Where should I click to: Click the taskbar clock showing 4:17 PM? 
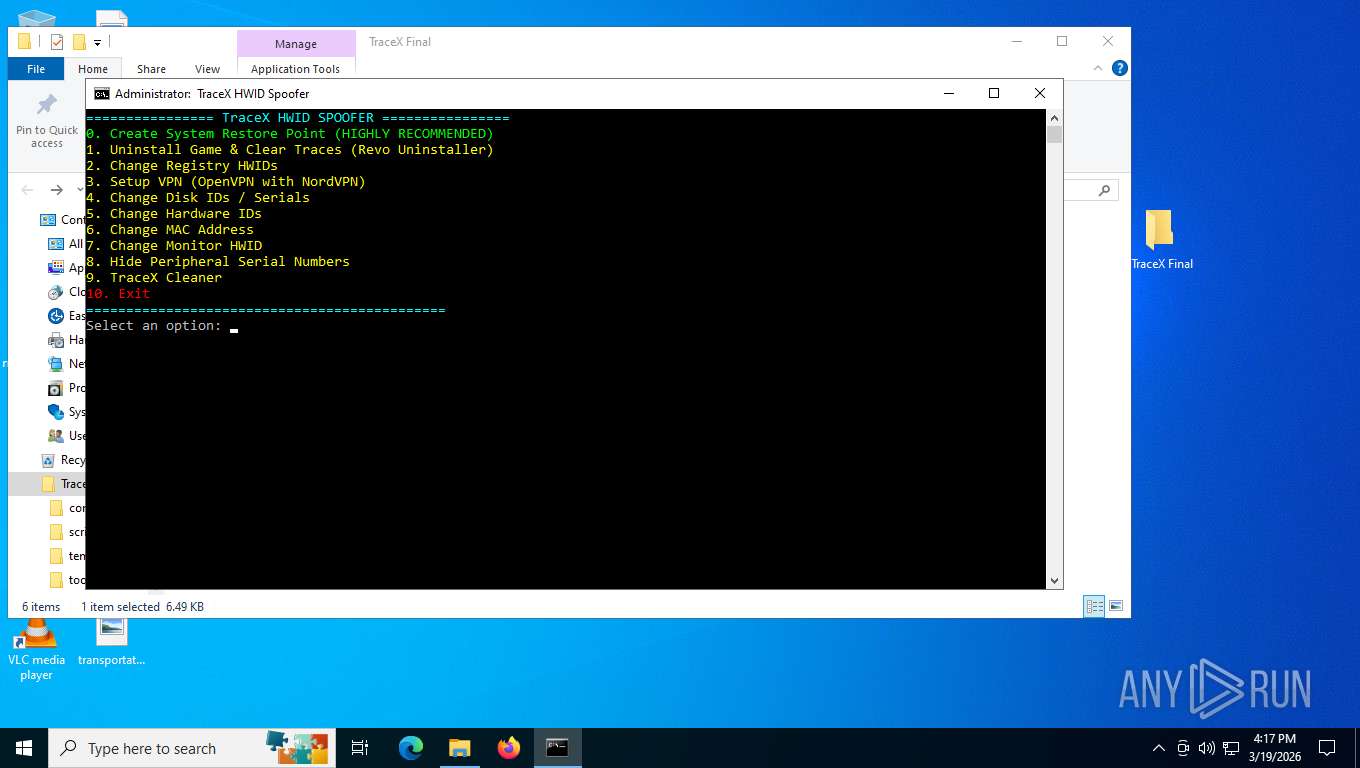pos(1275,748)
